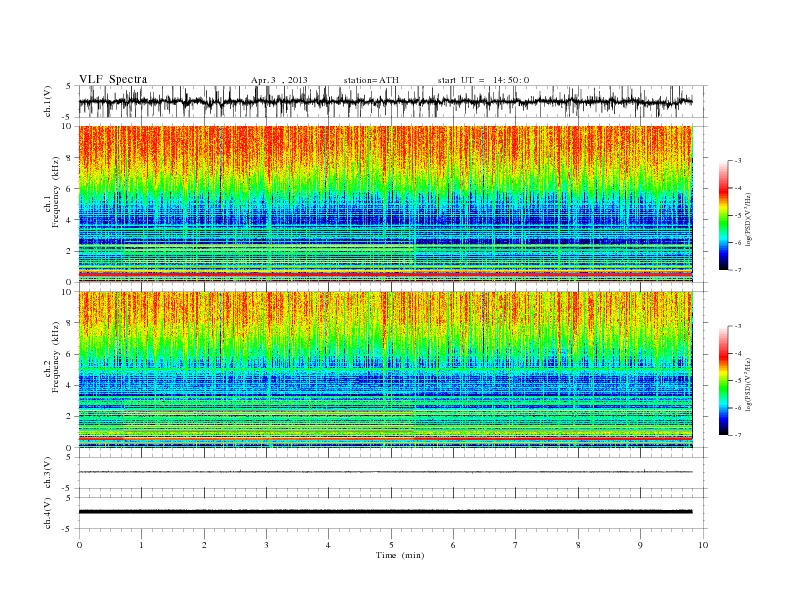
Task: Click the red low-frequency band in ch.1 spectrogram
Action: [x=385, y=274]
